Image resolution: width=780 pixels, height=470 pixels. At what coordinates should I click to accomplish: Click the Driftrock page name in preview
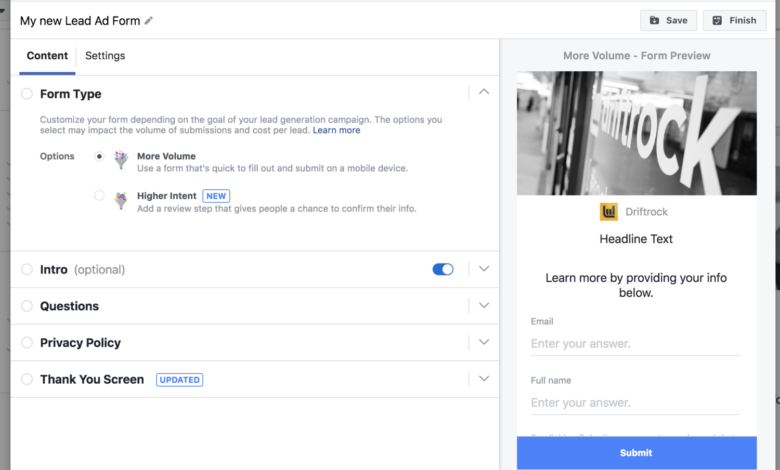[646, 212]
